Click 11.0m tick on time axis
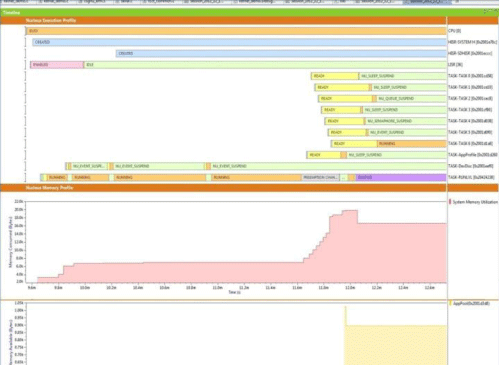 [217, 288]
